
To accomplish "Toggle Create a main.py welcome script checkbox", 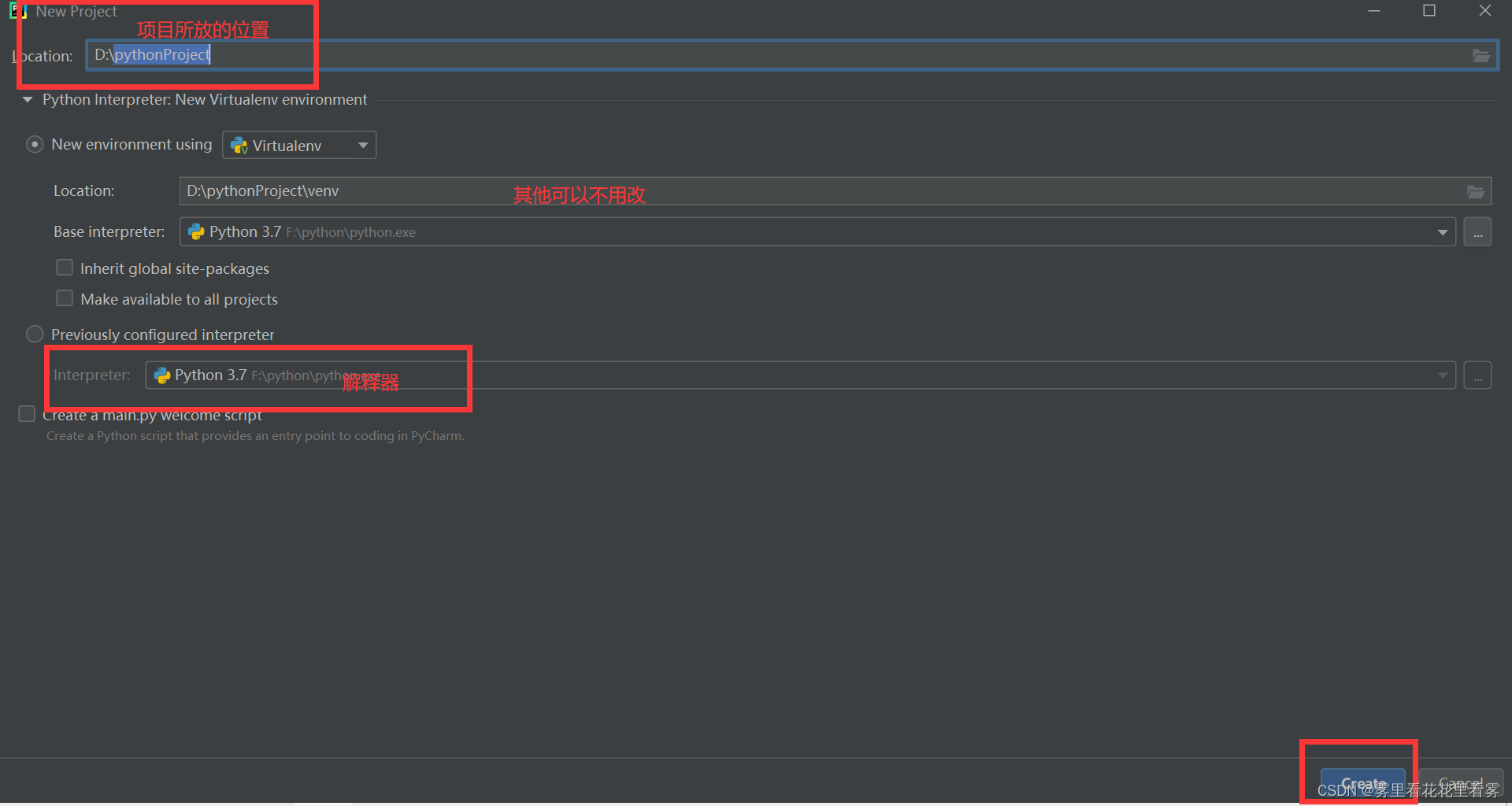I will (27, 414).
